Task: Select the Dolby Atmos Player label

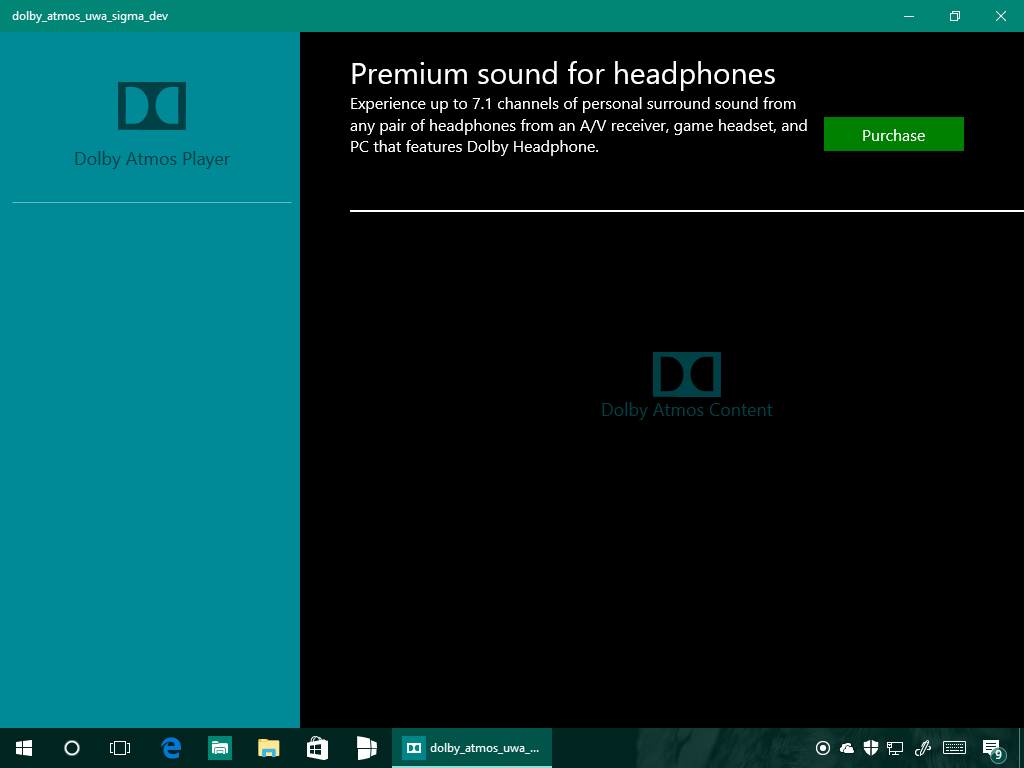Action: point(152,159)
